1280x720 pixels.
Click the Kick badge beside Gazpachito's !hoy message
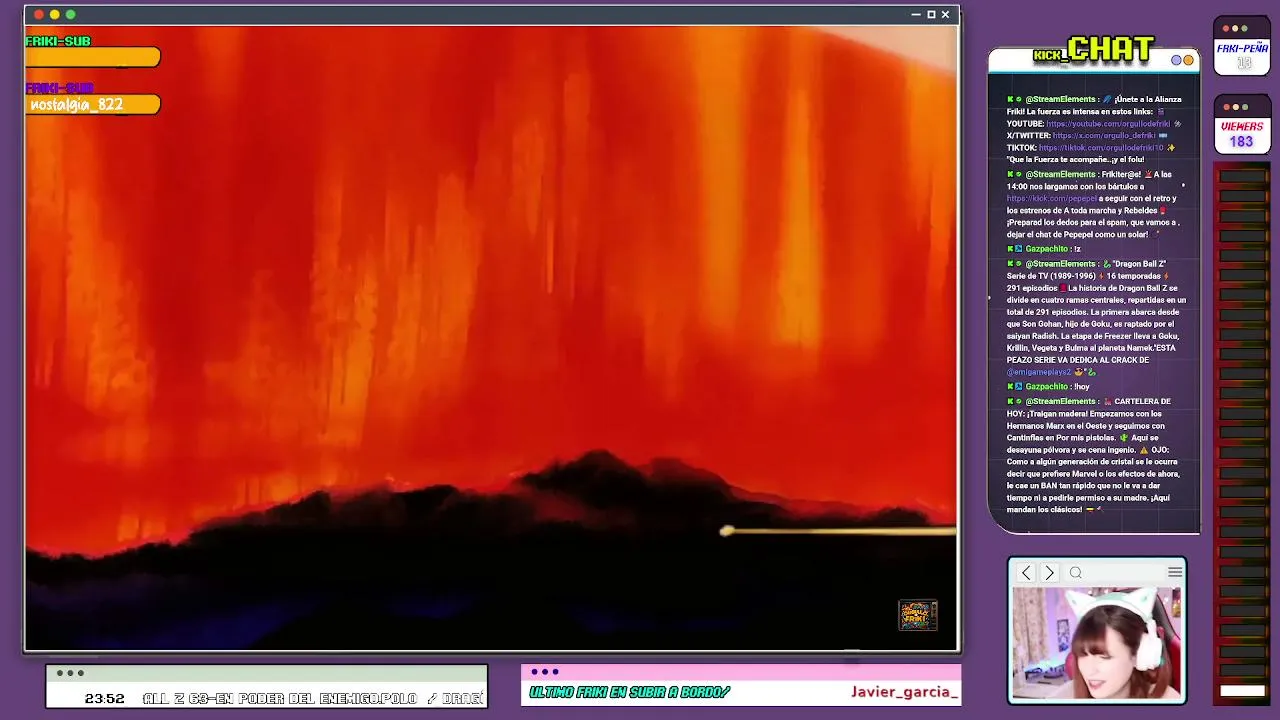(x=1011, y=387)
